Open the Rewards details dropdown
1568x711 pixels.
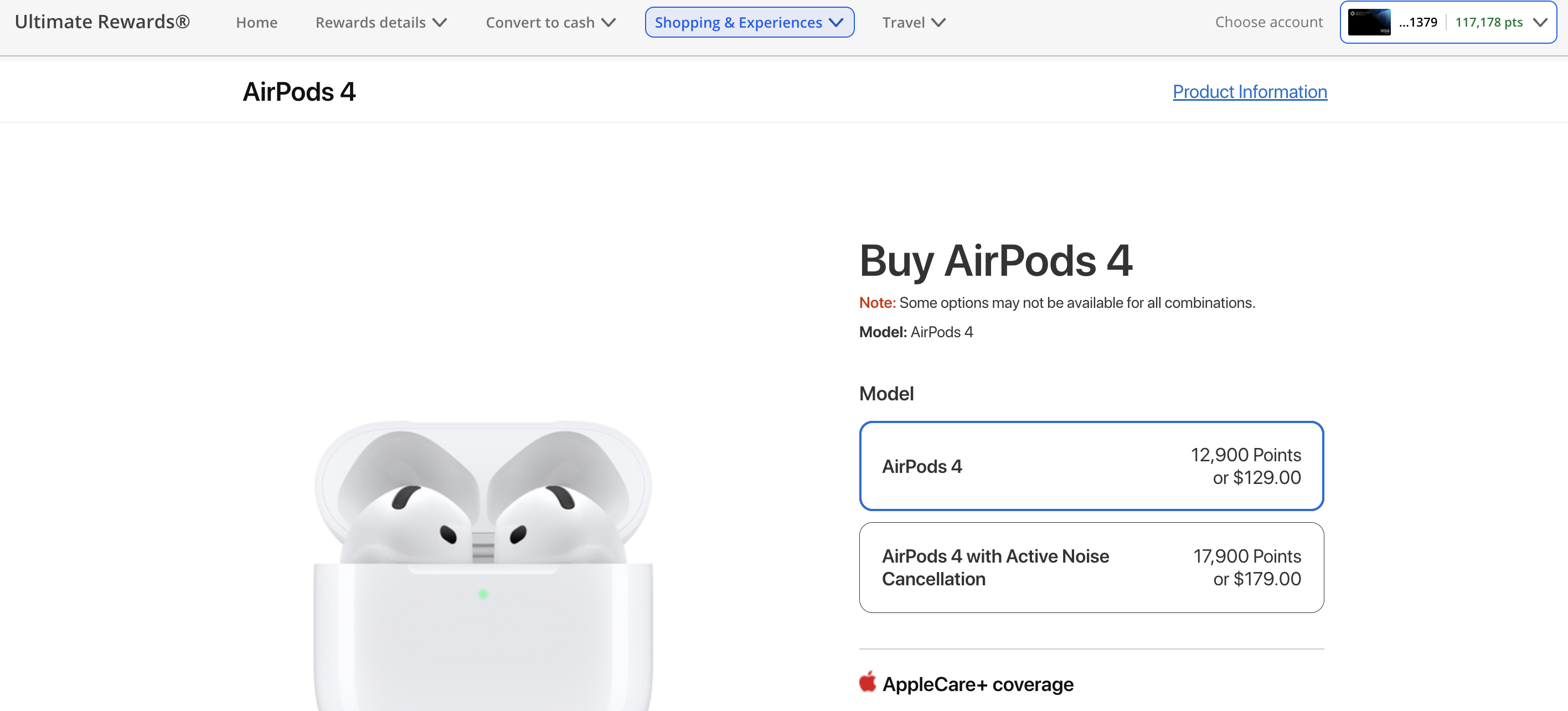point(381,23)
